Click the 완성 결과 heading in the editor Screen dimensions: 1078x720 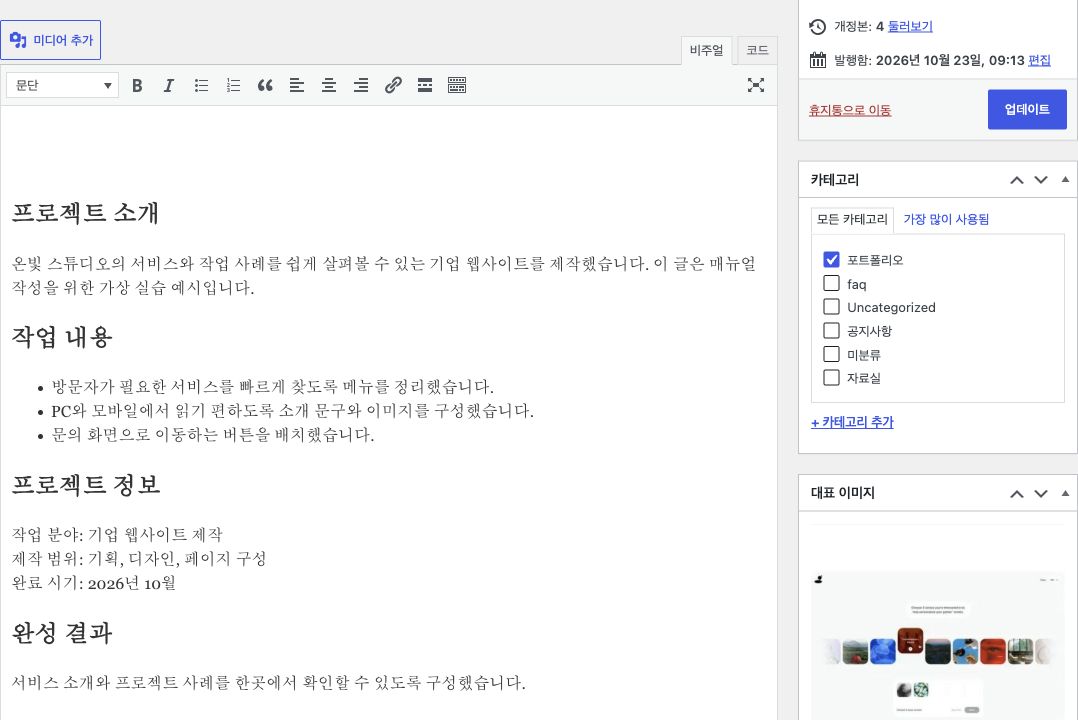click(x=62, y=633)
